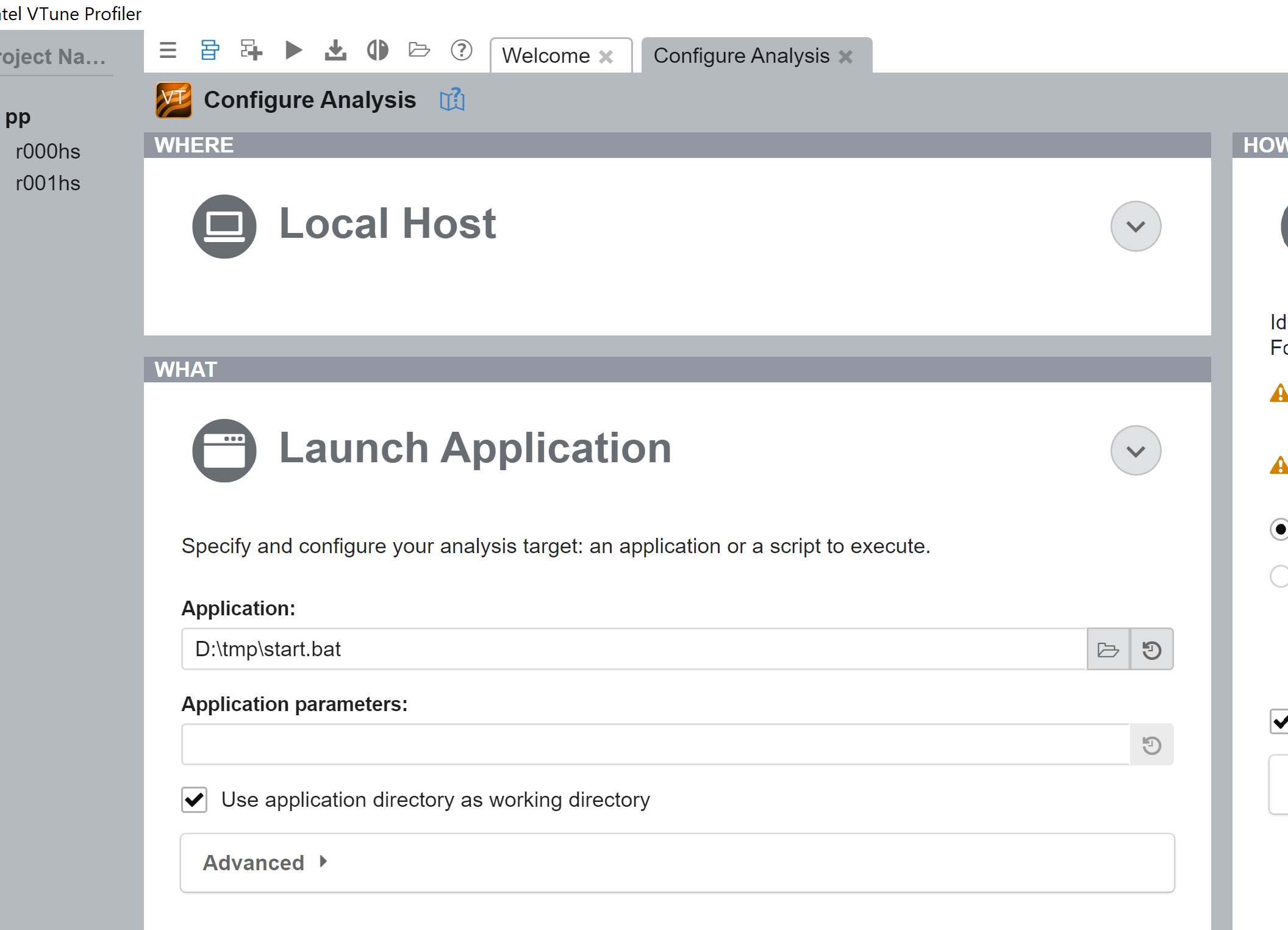This screenshot has width=1288, height=930.
Task: Open the Configure Analysis help tour icon
Action: [x=452, y=100]
